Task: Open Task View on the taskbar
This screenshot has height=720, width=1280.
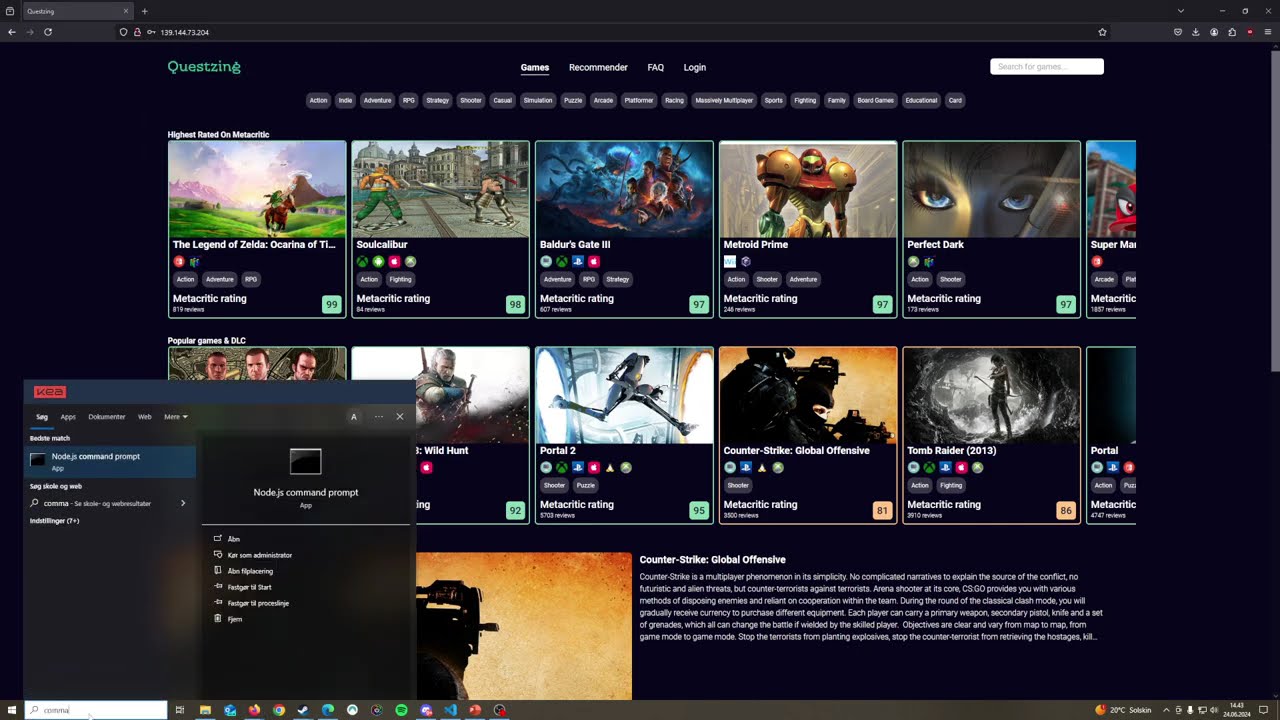Action: tap(180, 710)
